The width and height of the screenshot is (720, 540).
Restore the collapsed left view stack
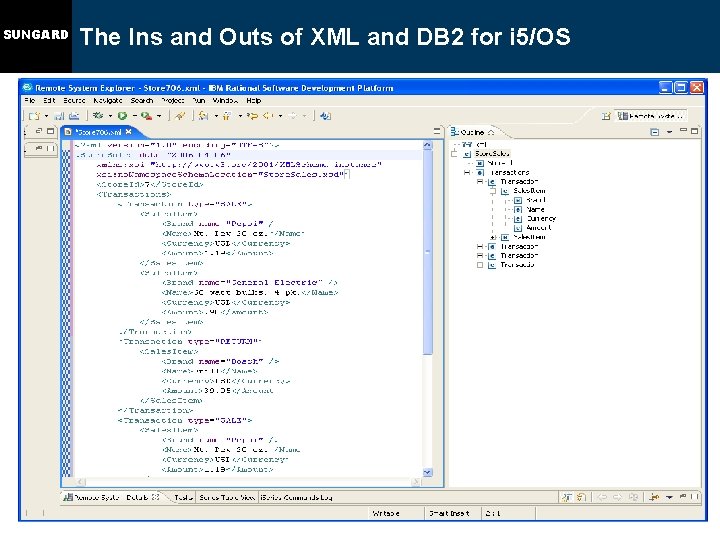pos(39,131)
